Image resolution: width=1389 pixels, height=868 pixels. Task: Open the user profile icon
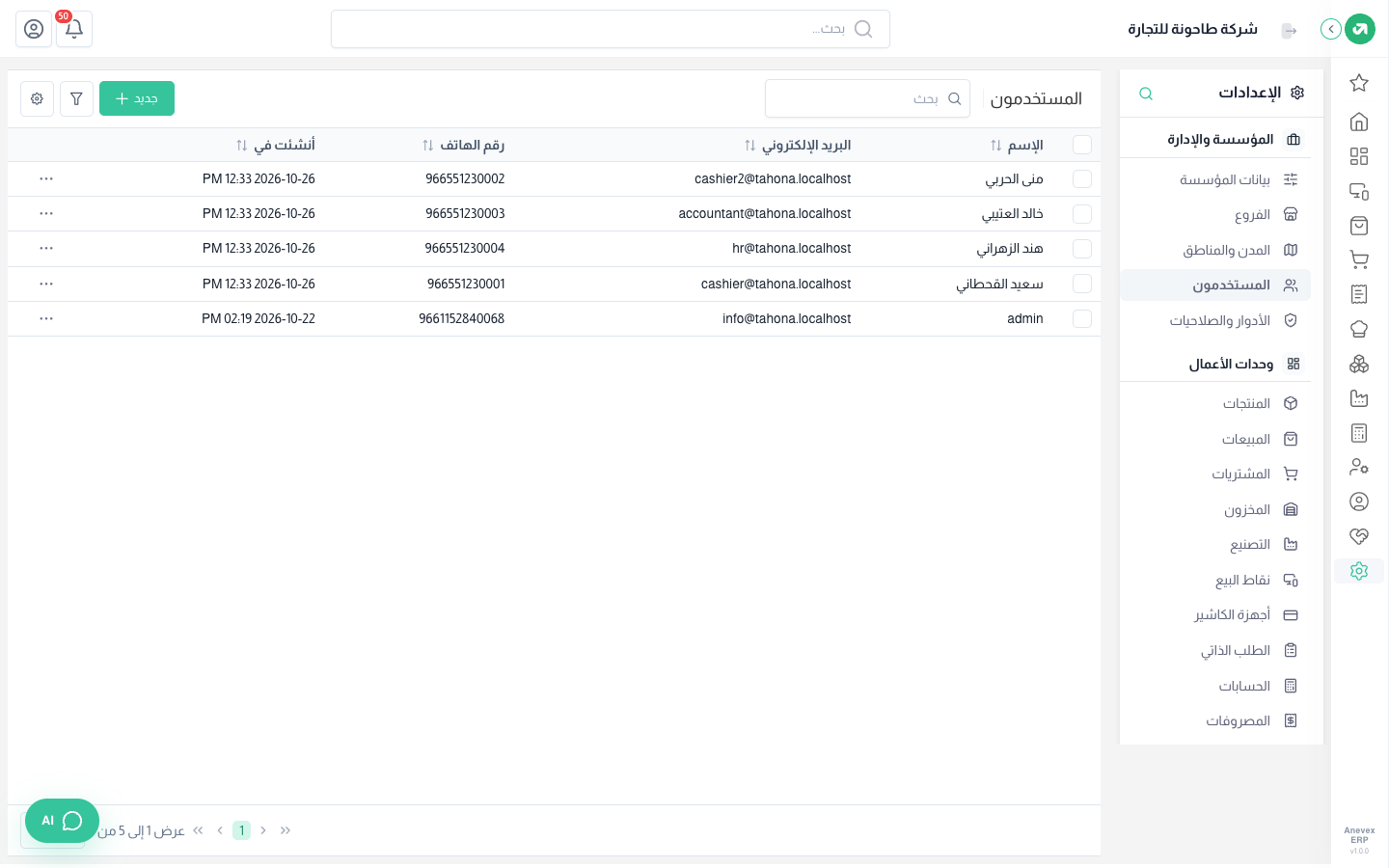point(34,29)
